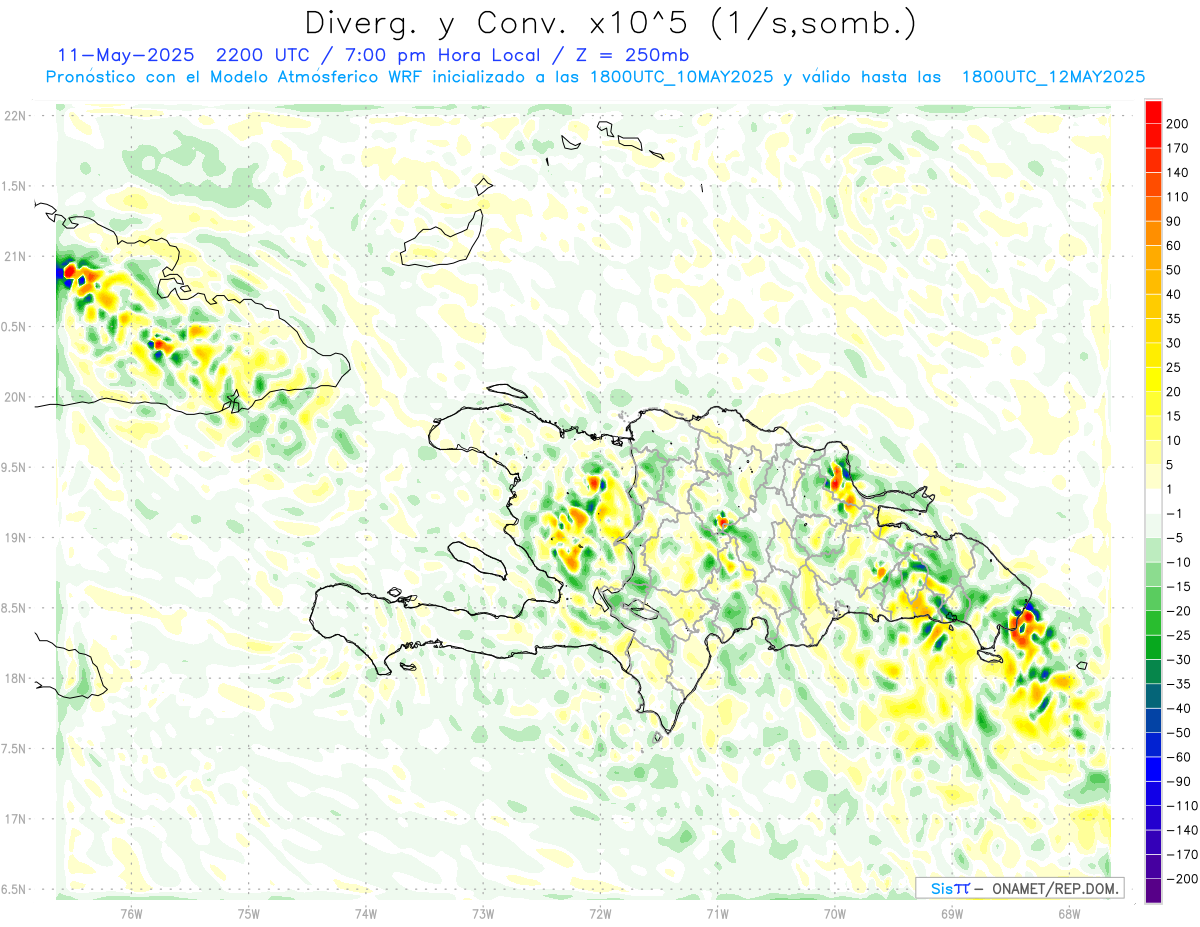The width and height of the screenshot is (1200, 927).
Task: Select the -140 color scale label
Action: pyautogui.click(x=1181, y=831)
